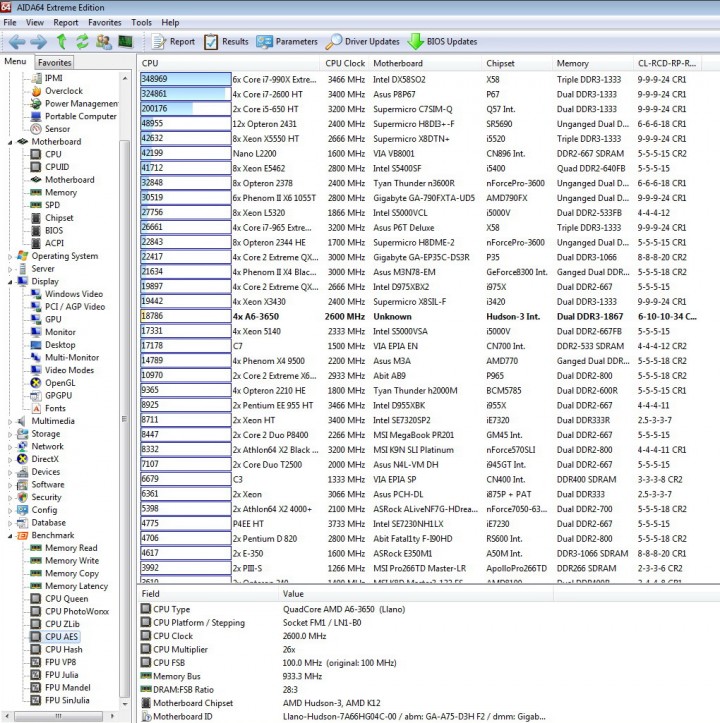This screenshot has height=723, width=720.
Task: Select the Security tree item
Action: coord(46,497)
